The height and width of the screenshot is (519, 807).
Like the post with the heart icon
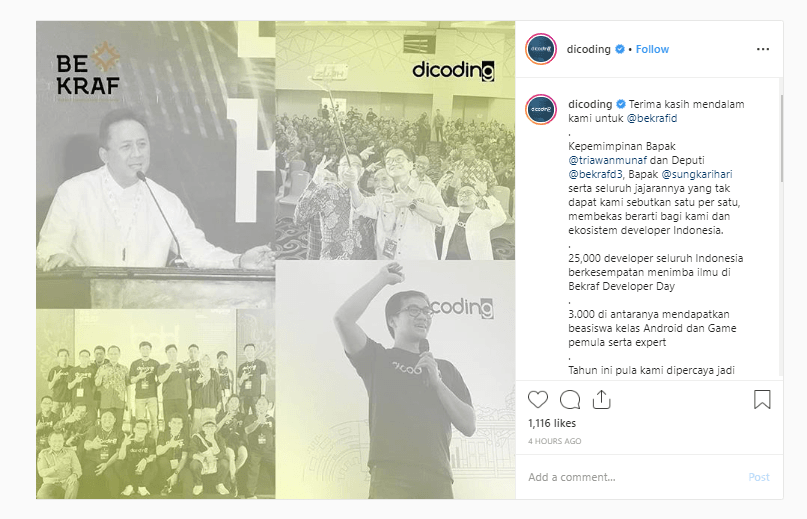click(538, 400)
